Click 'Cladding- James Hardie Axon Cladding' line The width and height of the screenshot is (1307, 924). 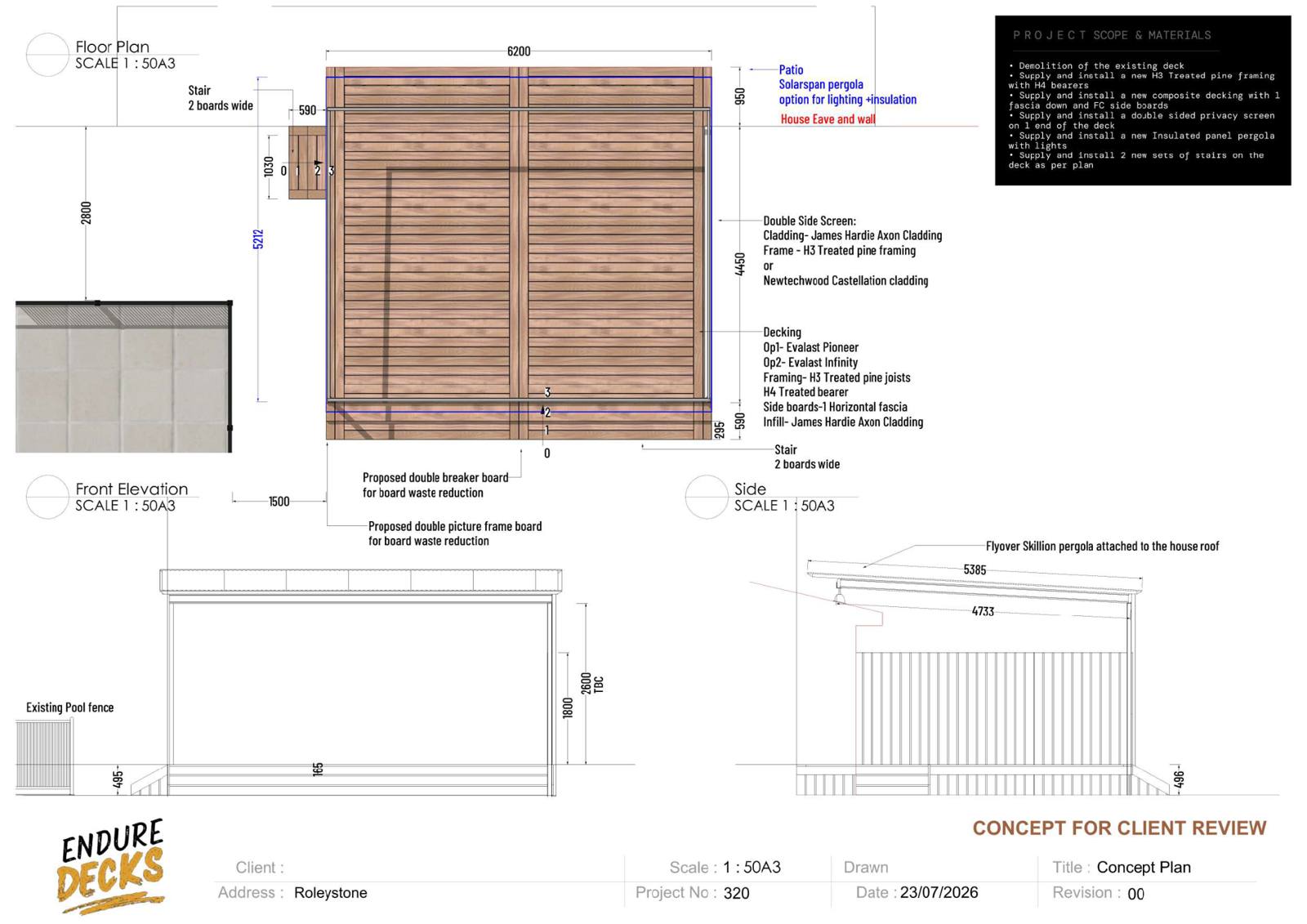tap(853, 235)
